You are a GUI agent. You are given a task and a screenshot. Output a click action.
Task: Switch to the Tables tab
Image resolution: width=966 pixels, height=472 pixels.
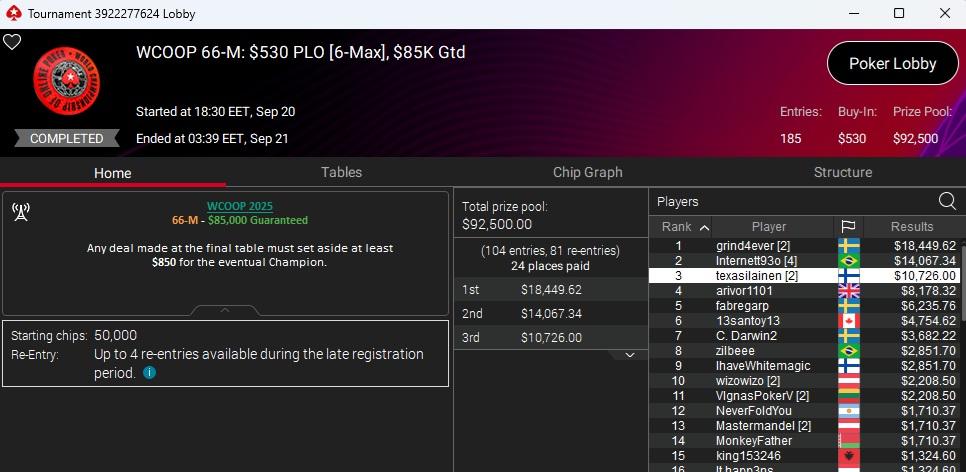click(x=341, y=172)
